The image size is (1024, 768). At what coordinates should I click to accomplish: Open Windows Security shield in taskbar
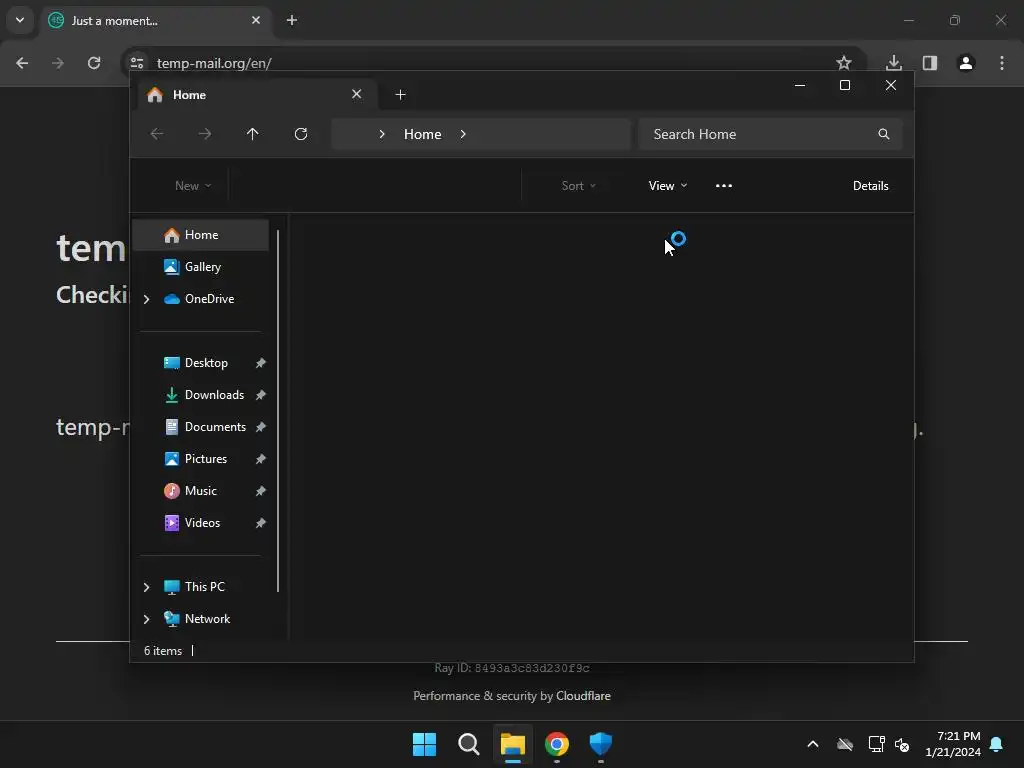[x=601, y=744]
